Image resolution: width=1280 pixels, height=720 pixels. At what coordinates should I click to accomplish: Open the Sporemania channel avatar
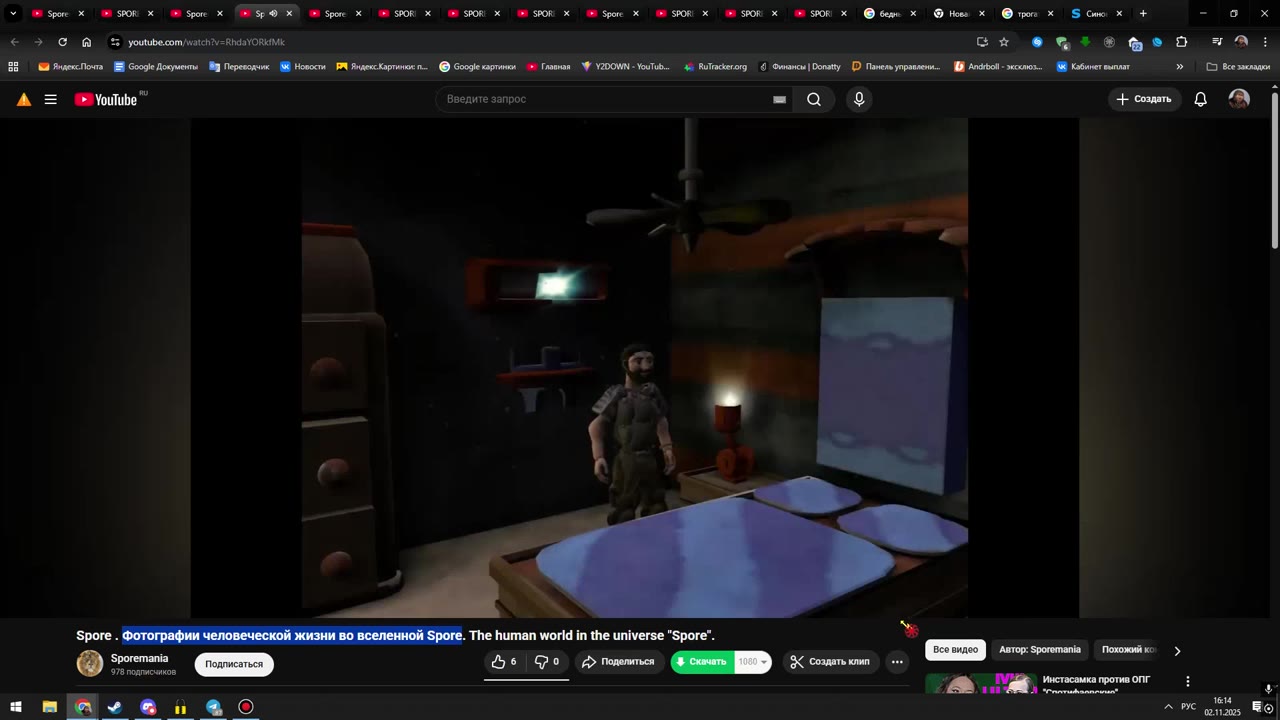click(x=90, y=663)
